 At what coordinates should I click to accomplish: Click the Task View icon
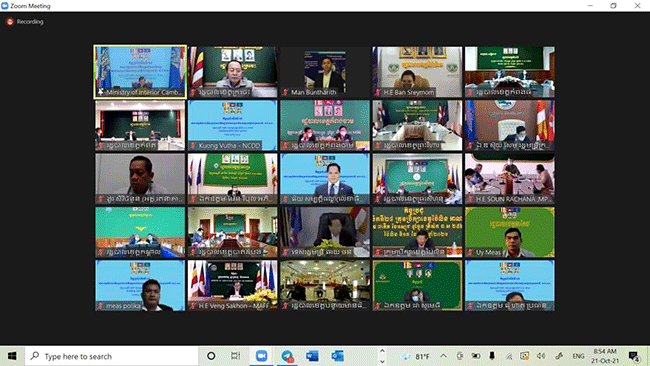[x=235, y=356]
